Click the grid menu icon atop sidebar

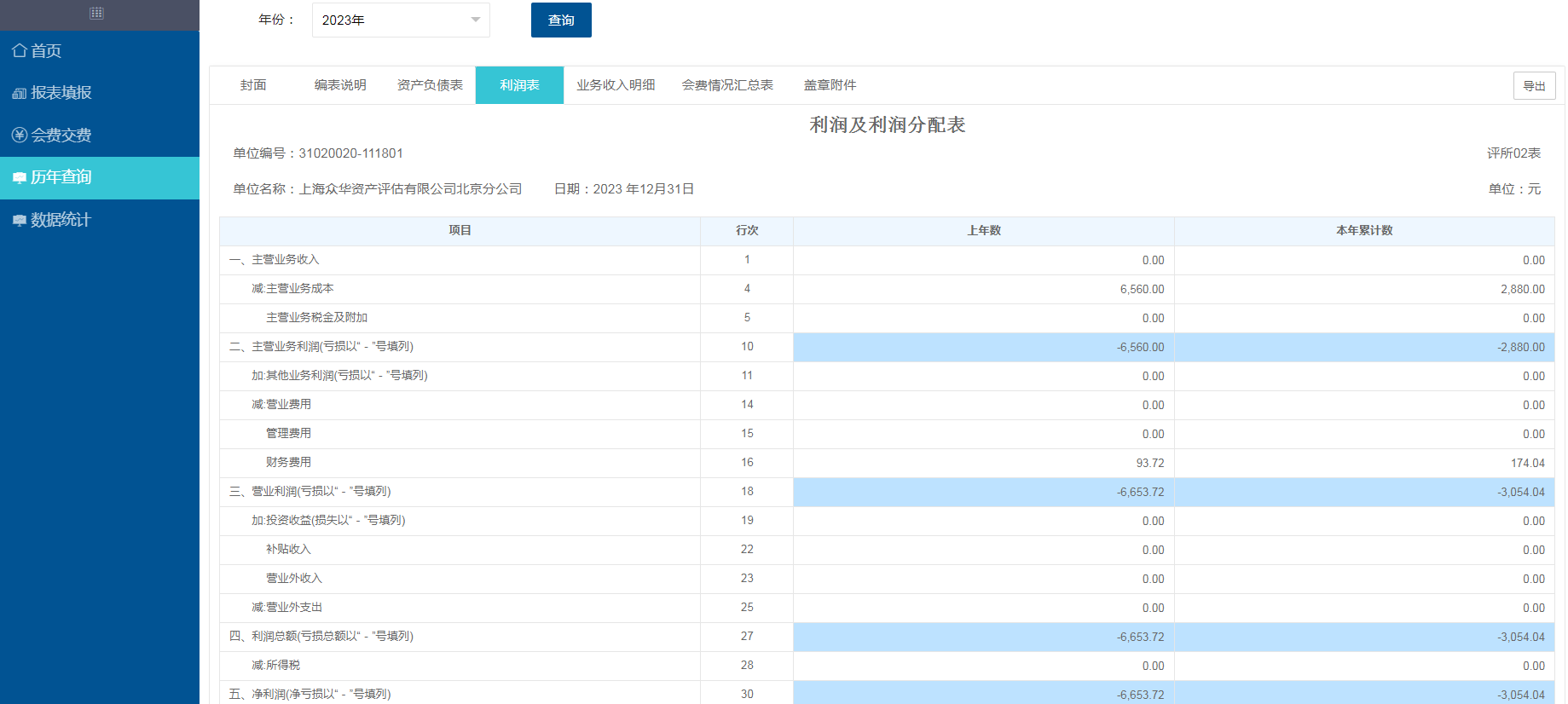pyautogui.click(x=96, y=14)
